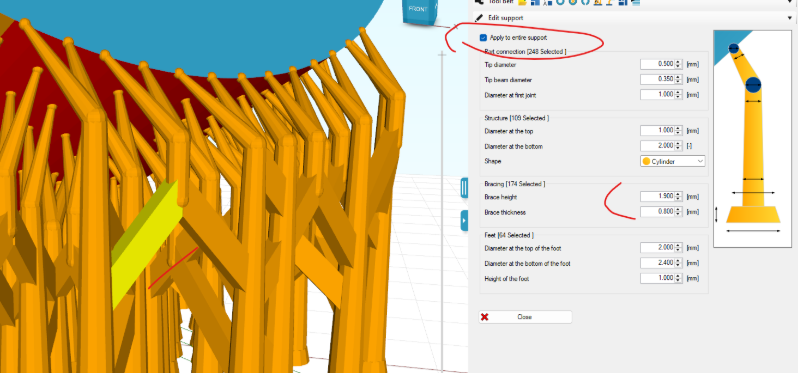Click Diameter at bottom of foot field
The height and width of the screenshot is (373, 798).
tap(657, 263)
